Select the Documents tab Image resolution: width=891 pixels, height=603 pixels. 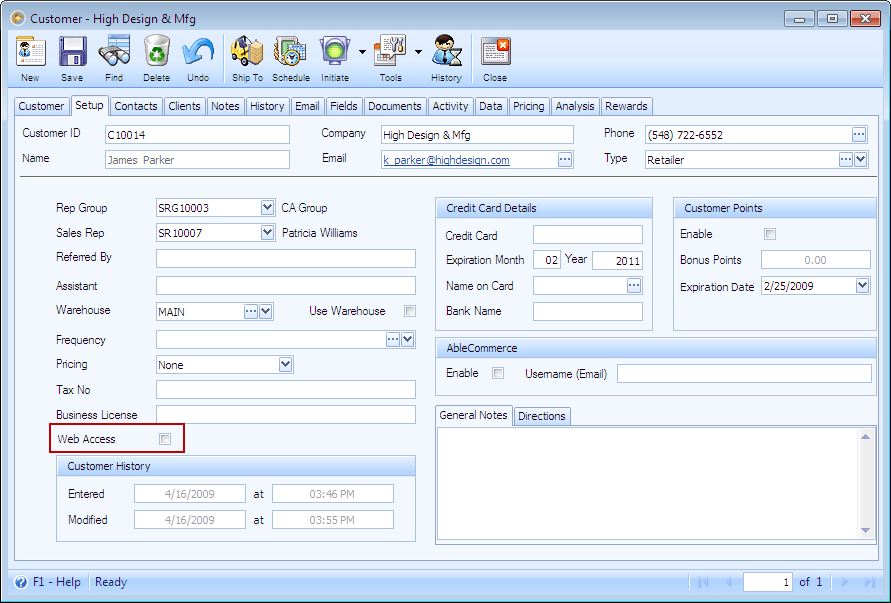tap(395, 106)
